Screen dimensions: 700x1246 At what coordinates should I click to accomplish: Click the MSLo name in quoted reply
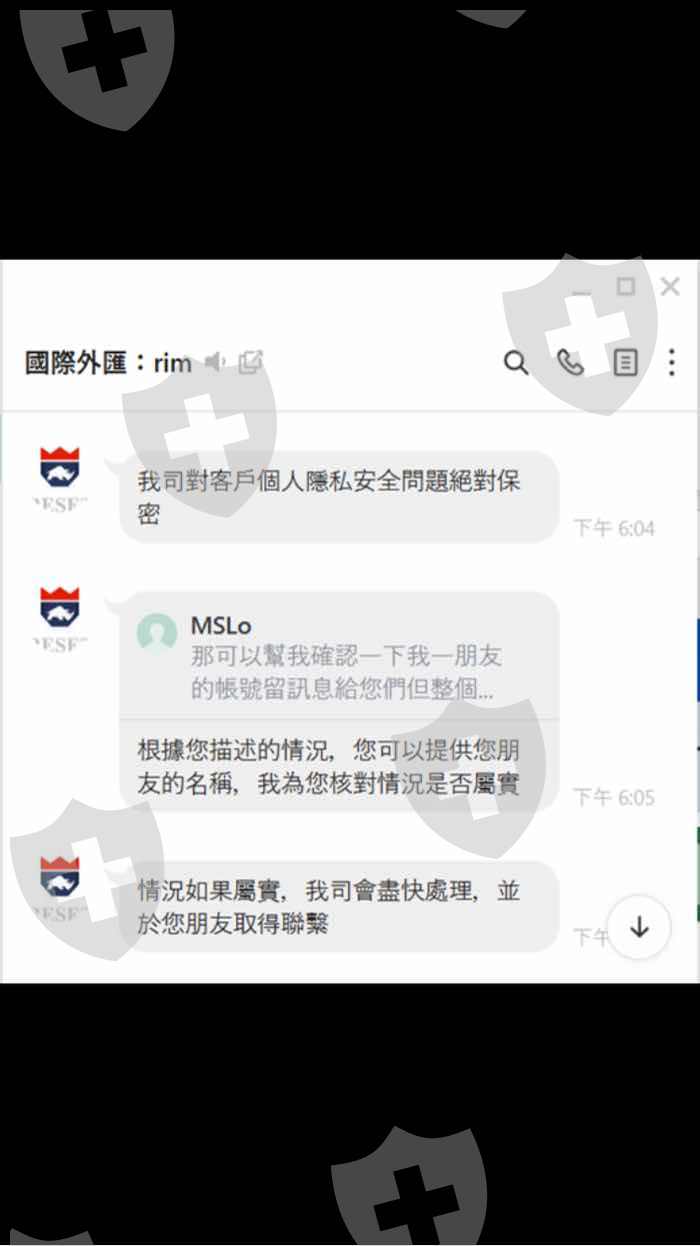tap(221, 626)
